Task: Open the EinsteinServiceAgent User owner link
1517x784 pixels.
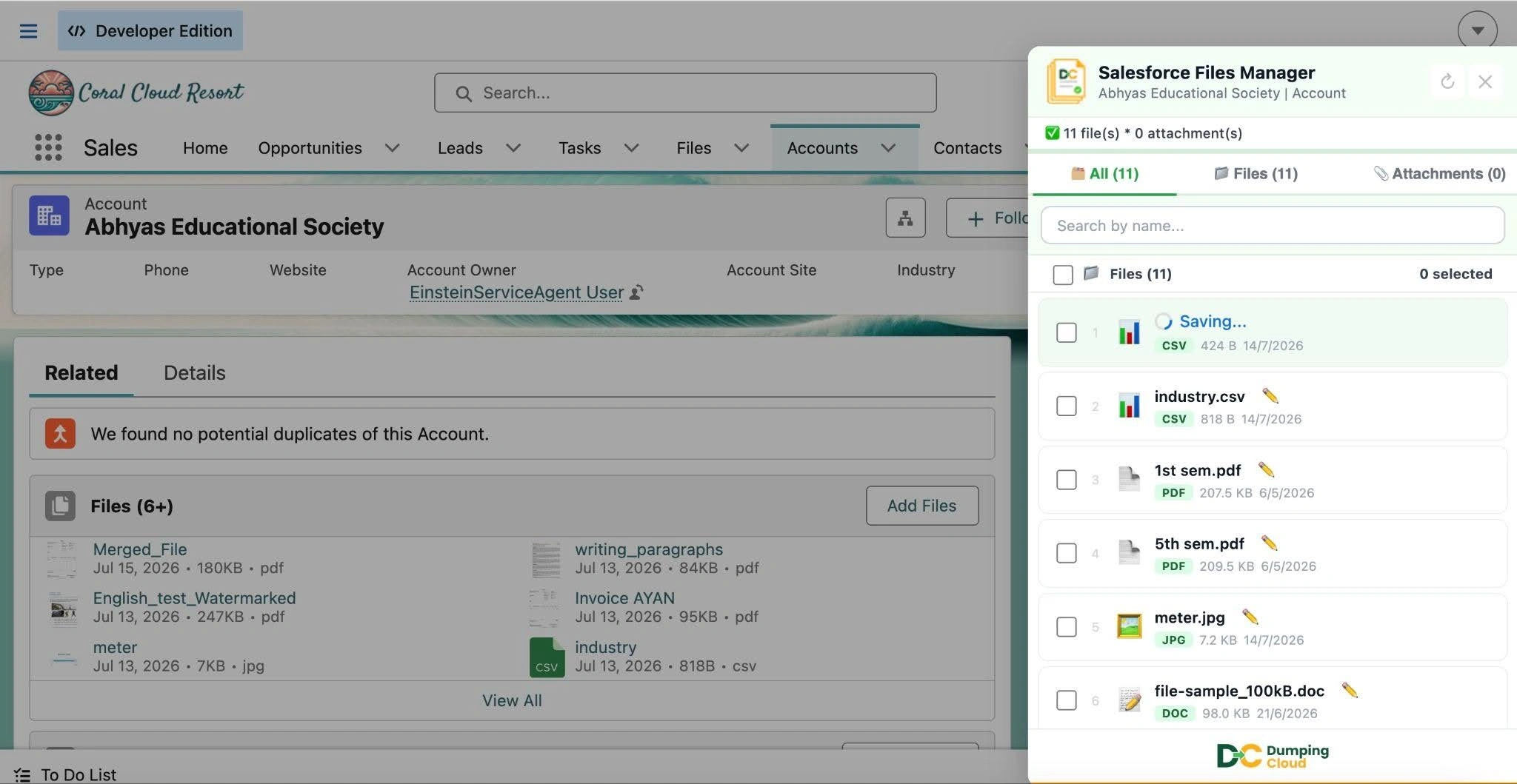Action: click(x=516, y=292)
